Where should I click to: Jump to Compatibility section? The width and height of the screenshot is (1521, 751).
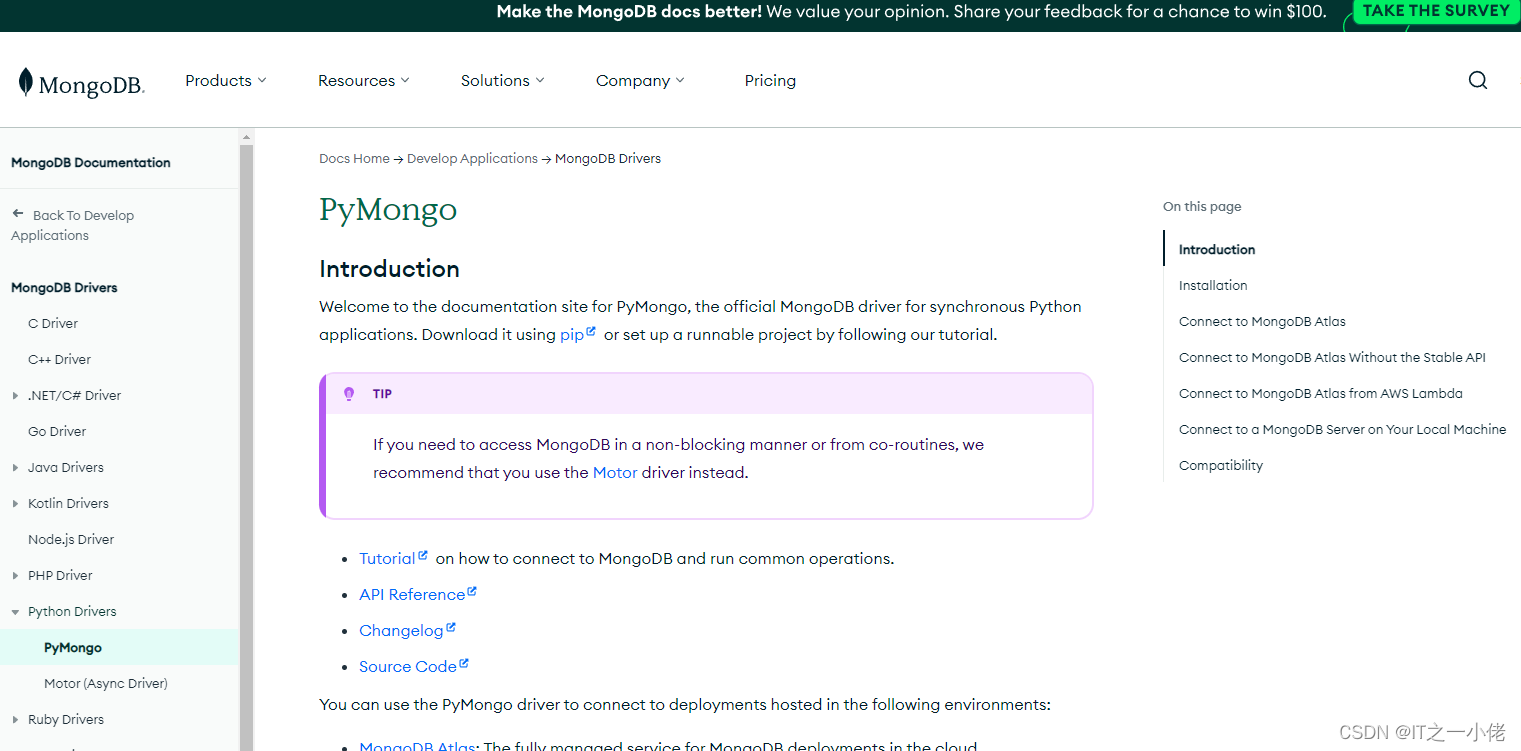1221,465
